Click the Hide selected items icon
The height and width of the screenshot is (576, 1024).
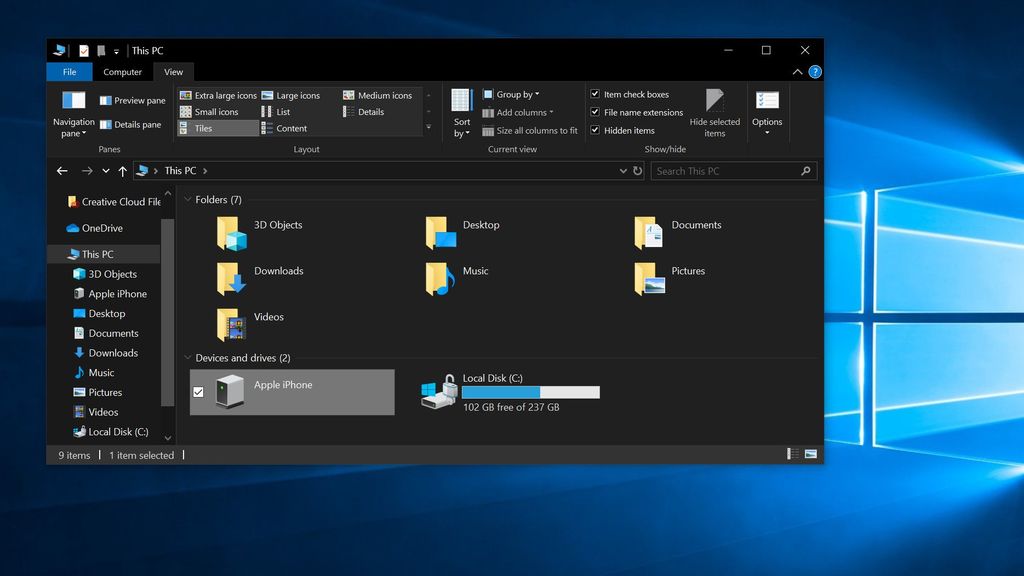(716, 103)
